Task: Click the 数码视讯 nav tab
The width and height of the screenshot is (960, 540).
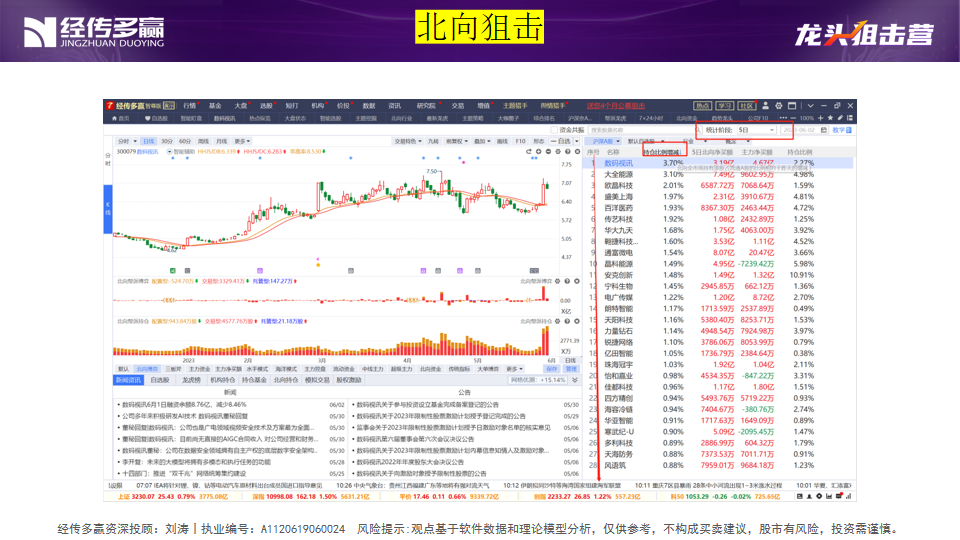Action: tap(225, 118)
